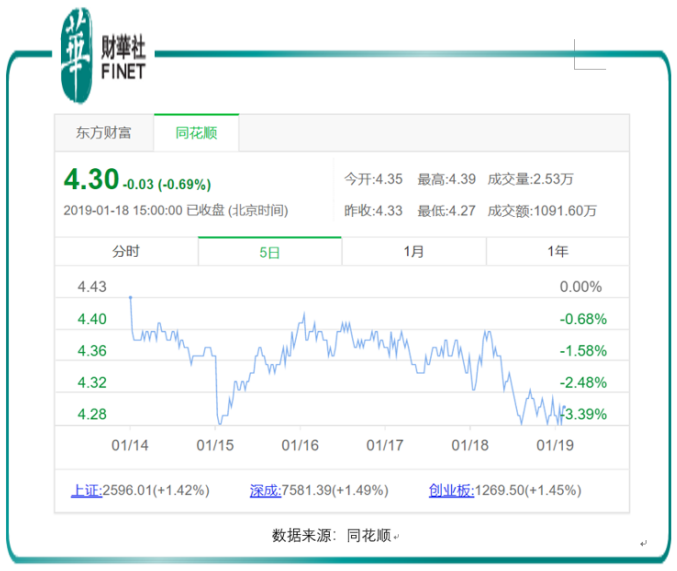Click the chart line's starting point marker
Image resolution: width=677 pixels, height=571 pixels.
tap(130, 297)
